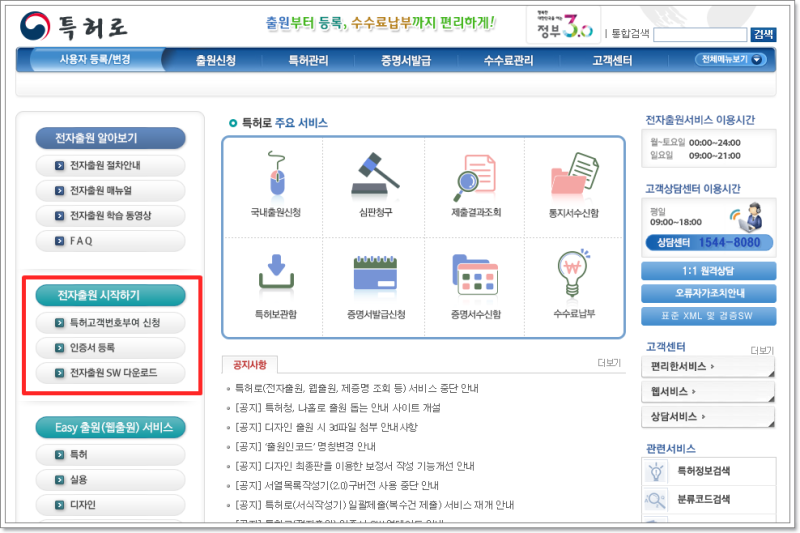The image size is (800, 533).
Task: Open 특허보관함 download tray icon
Action: (x=276, y=272)
